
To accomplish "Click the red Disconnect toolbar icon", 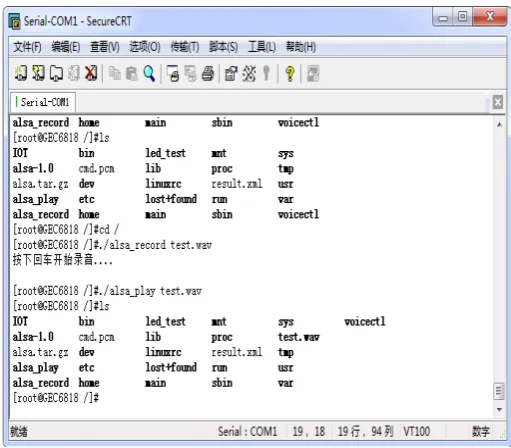I will (91, 73).
